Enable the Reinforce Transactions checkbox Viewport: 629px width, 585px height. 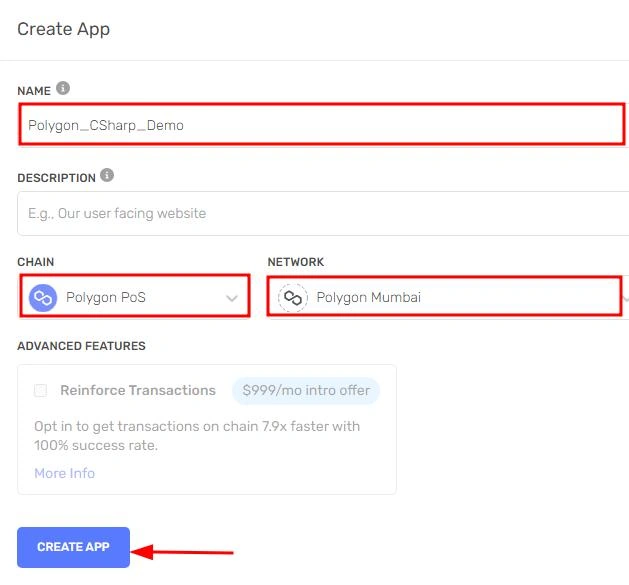[41, 390]
